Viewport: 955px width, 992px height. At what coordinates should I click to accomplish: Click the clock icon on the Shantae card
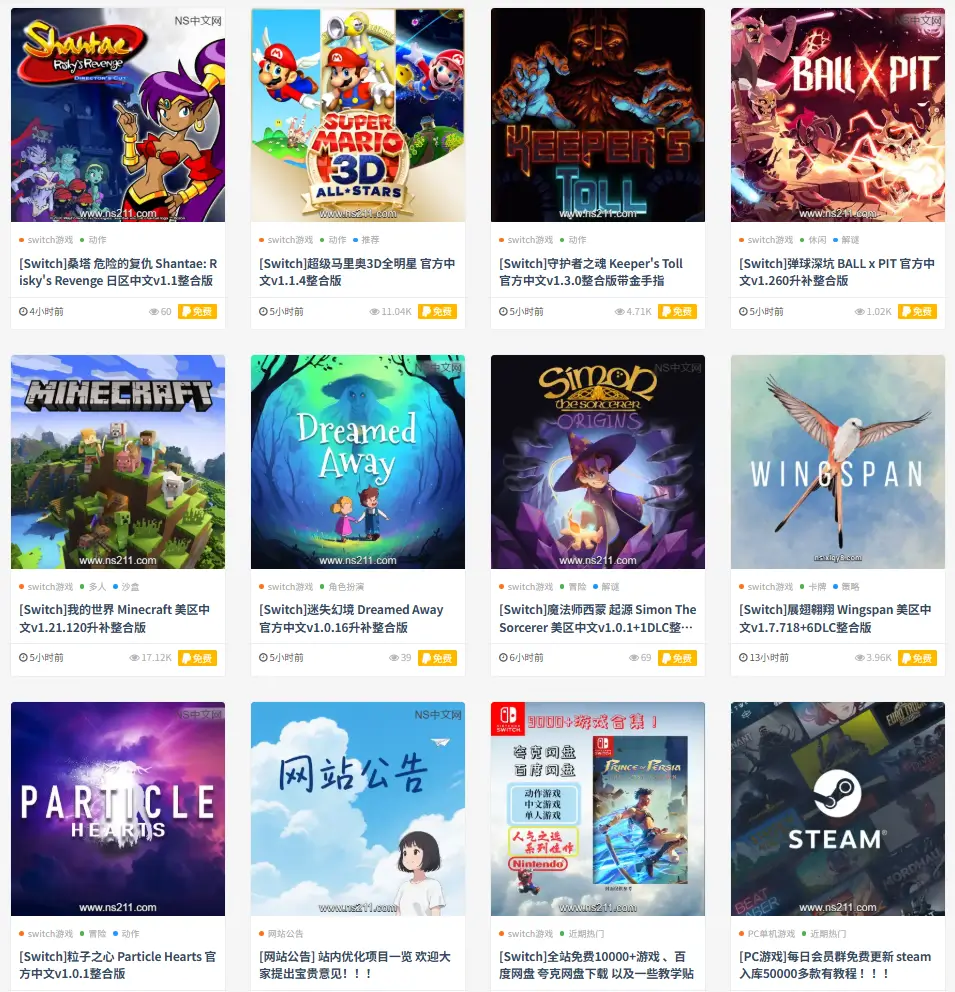click(x=23, y=311)
